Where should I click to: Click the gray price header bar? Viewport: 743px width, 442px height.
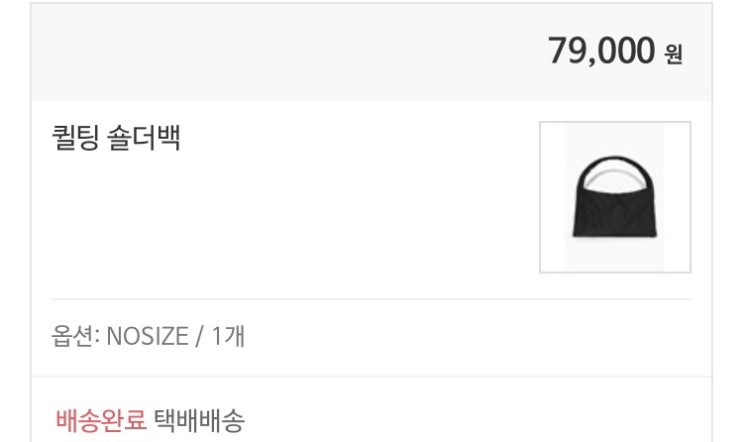point(372,52)
